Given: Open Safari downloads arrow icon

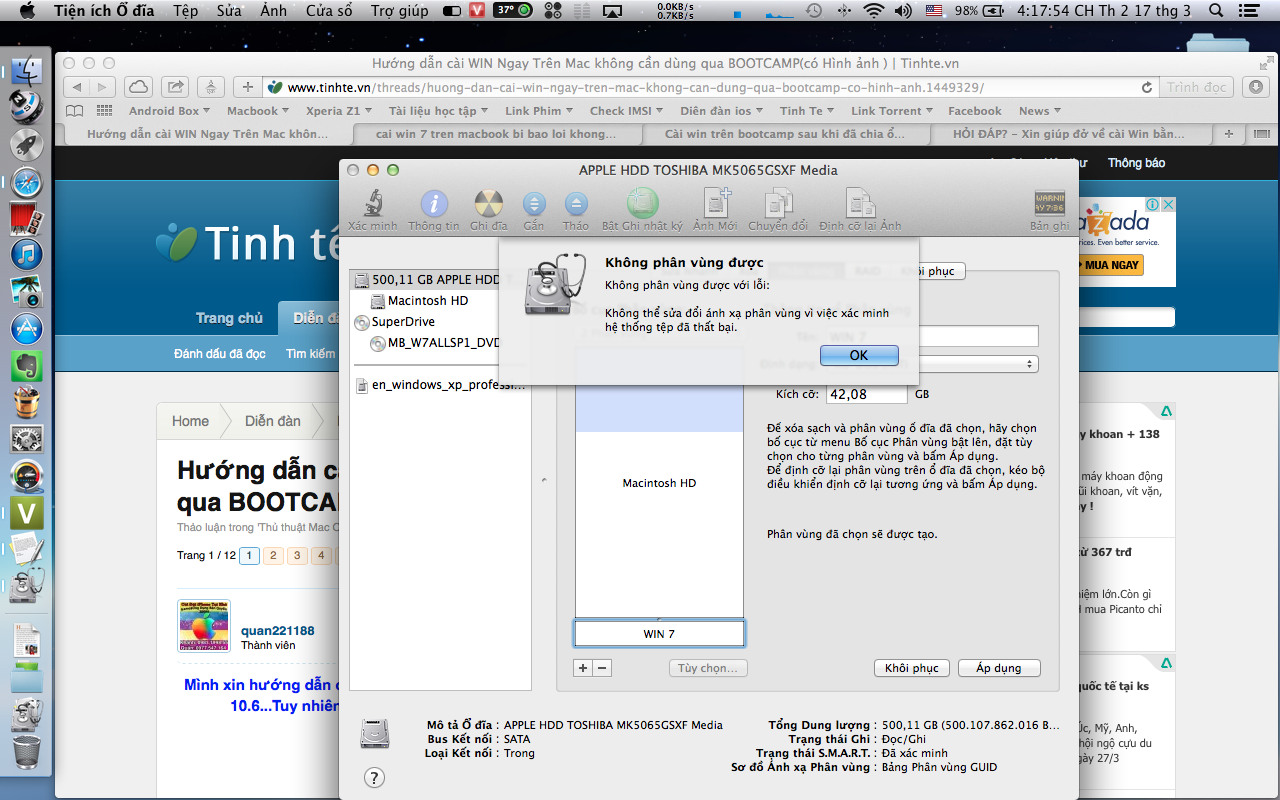Looking at the screenshot, I should point(1254,87).
